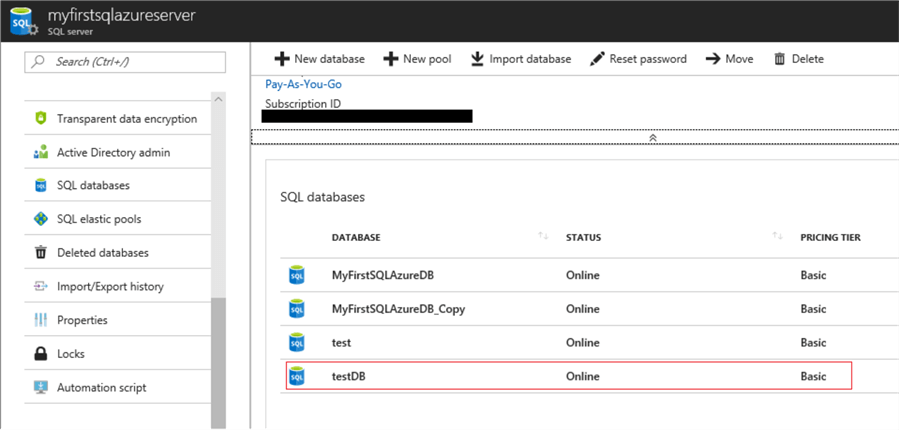Sort by the Status column arrows
Image resolution: width=899 pixels, height=430 pixels.
tap(777, 237)
